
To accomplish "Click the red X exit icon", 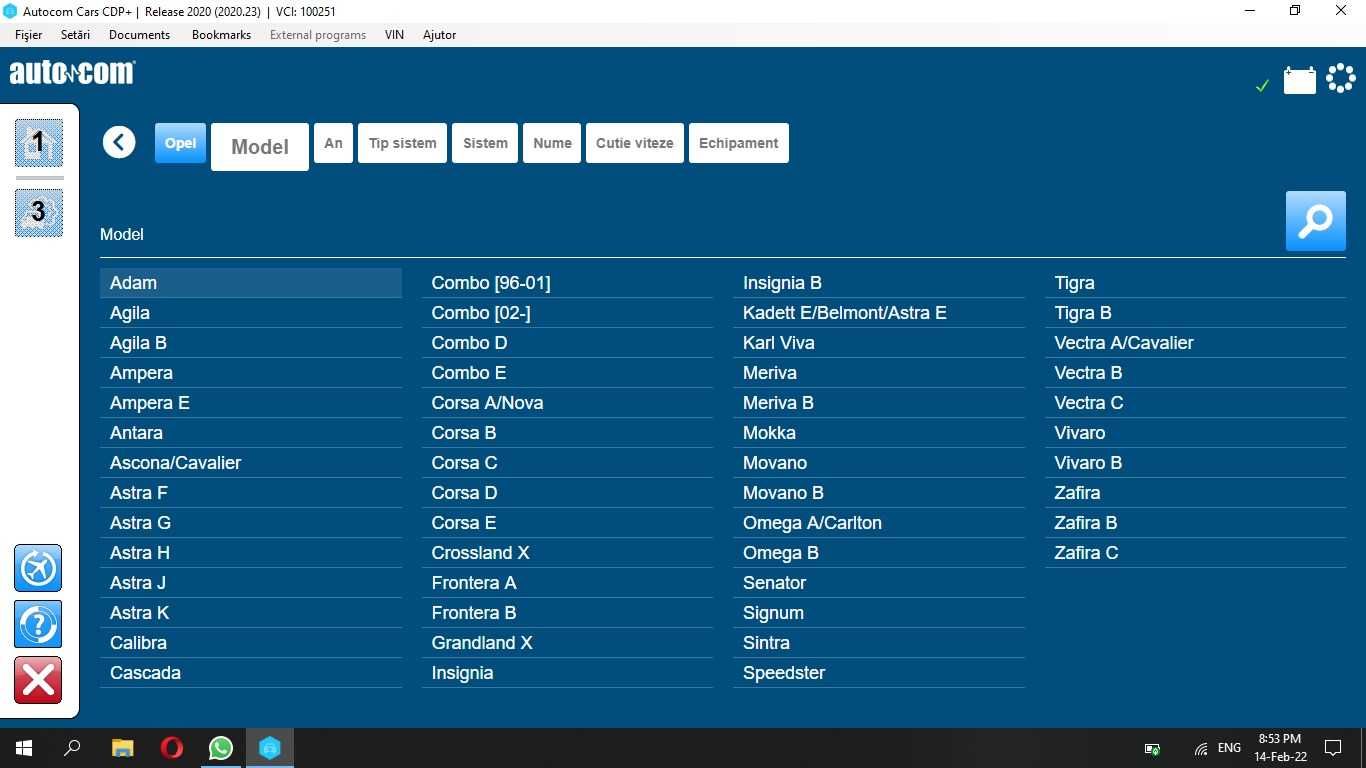I will point(38,680).
